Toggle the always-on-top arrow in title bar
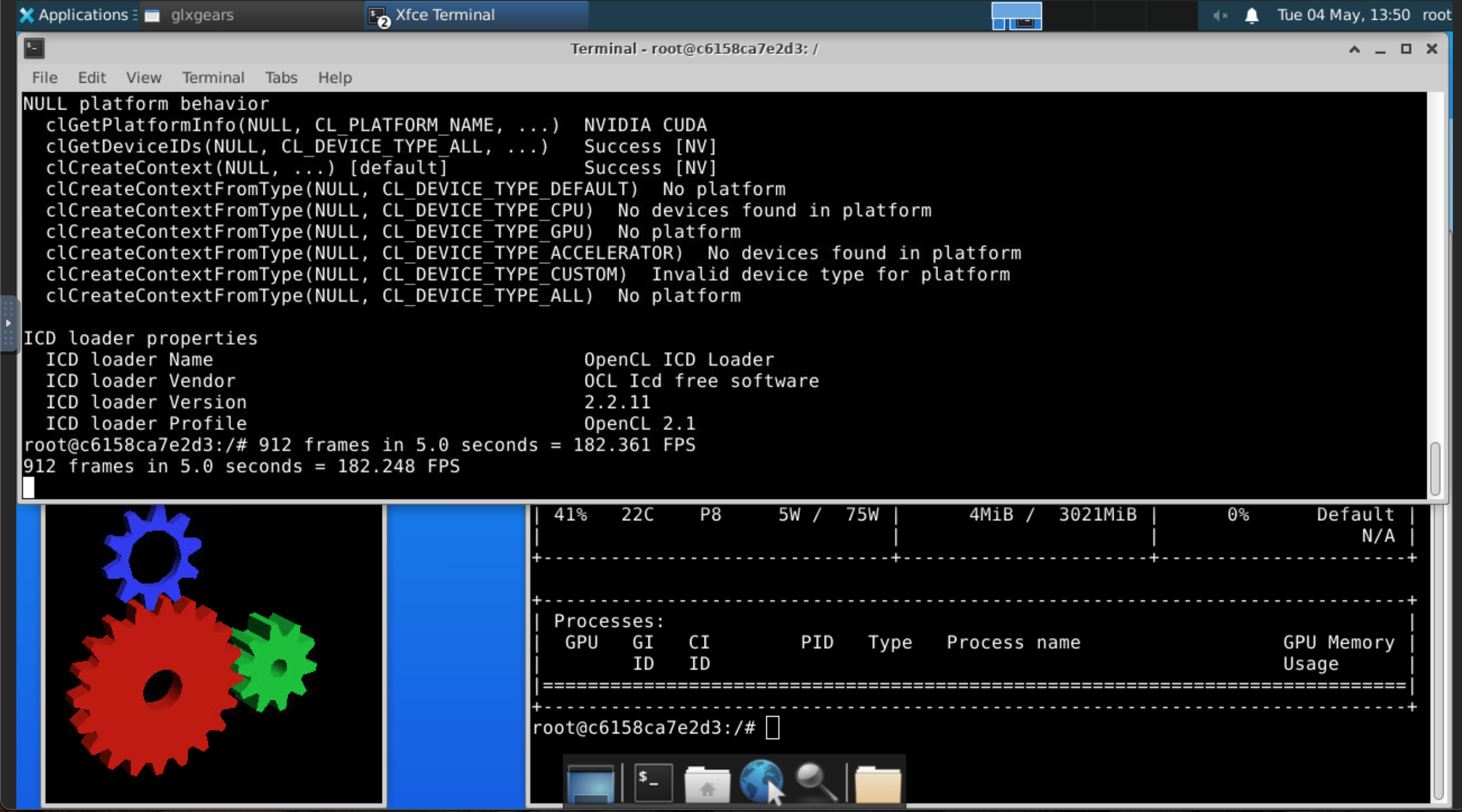Viewport: 1462px width, 812px height. (1354, 49)
